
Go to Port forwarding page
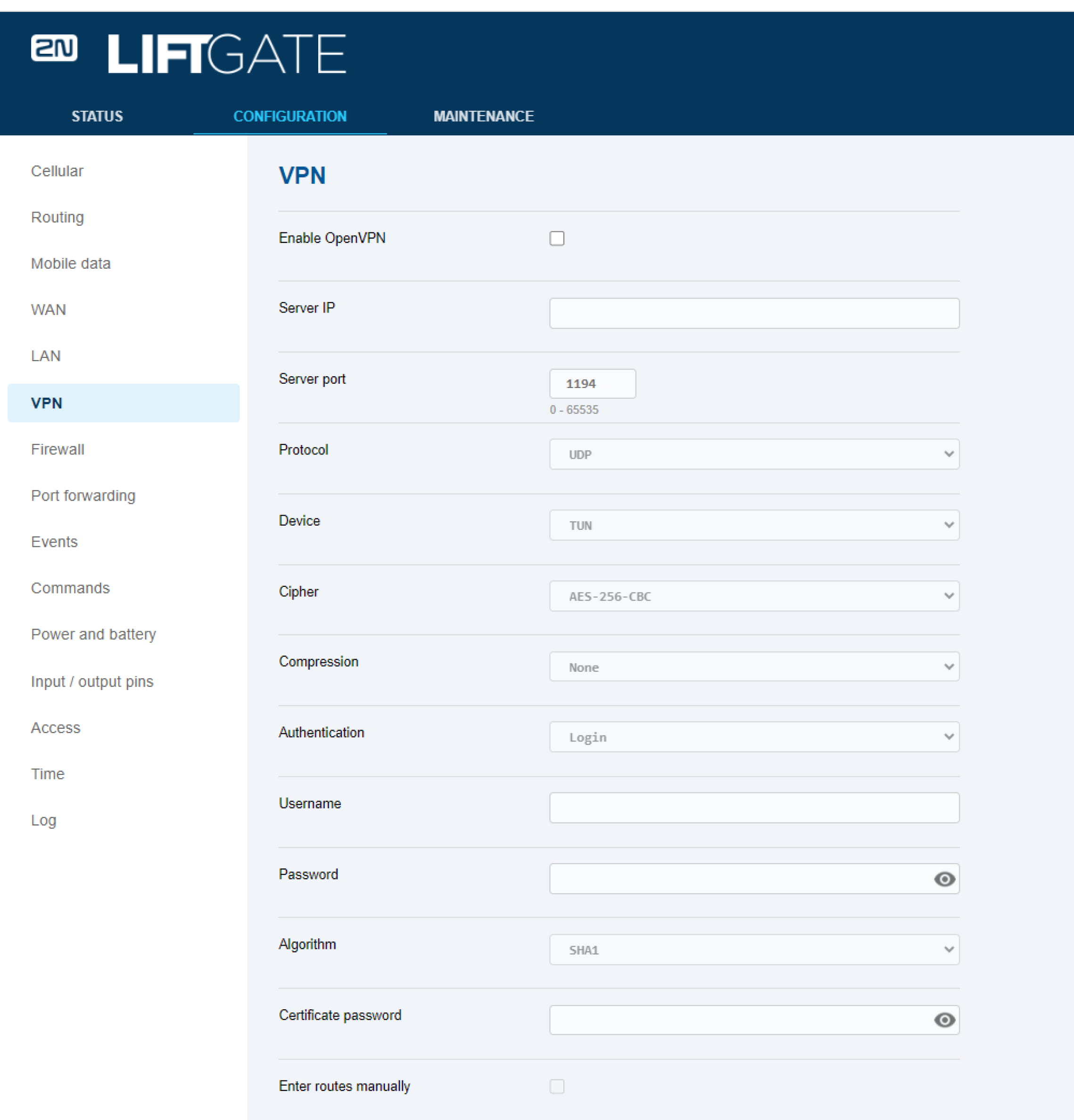pos(83,495)
